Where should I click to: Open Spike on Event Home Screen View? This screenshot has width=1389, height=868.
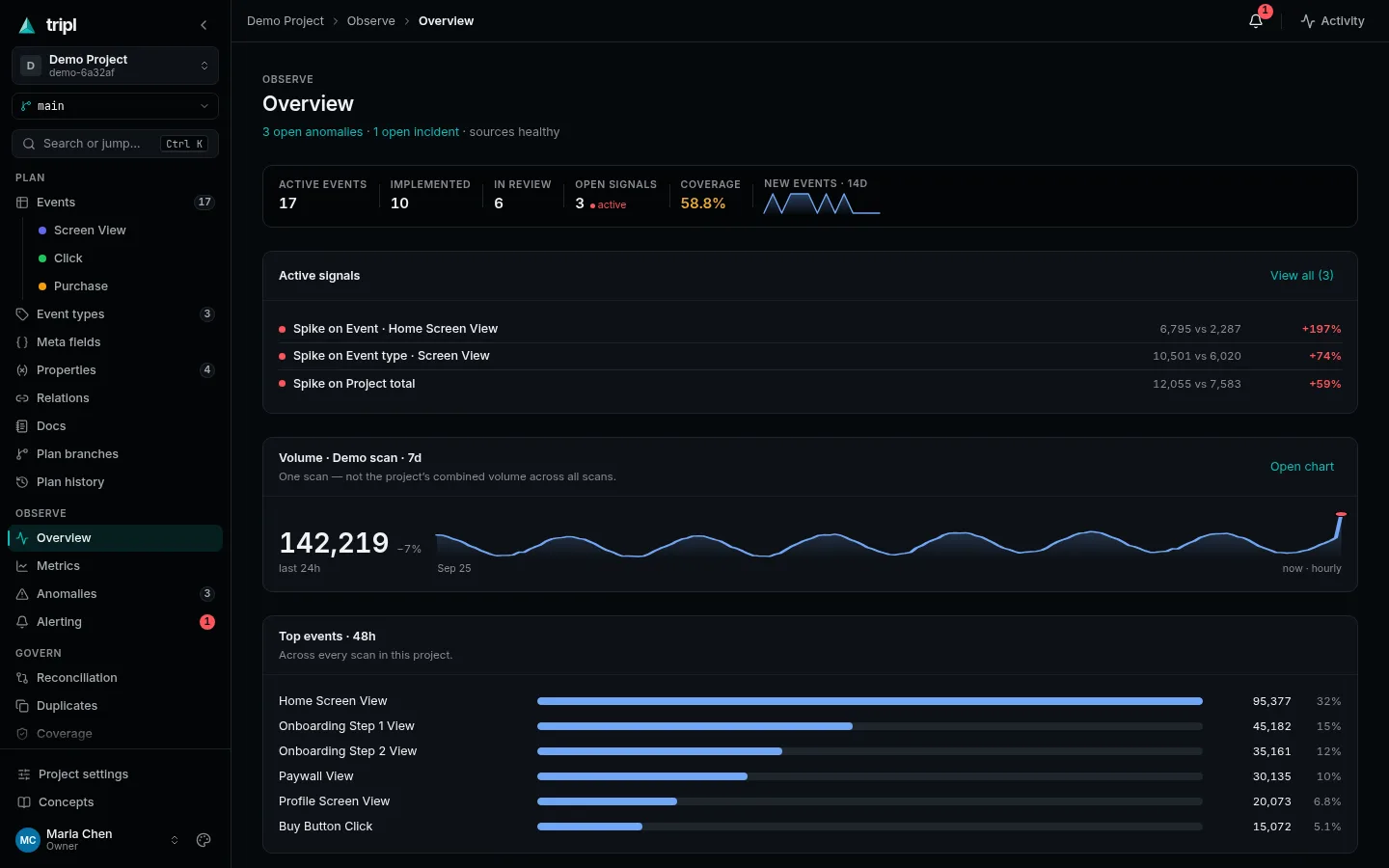pyautogui.click(x=810, y=329)
